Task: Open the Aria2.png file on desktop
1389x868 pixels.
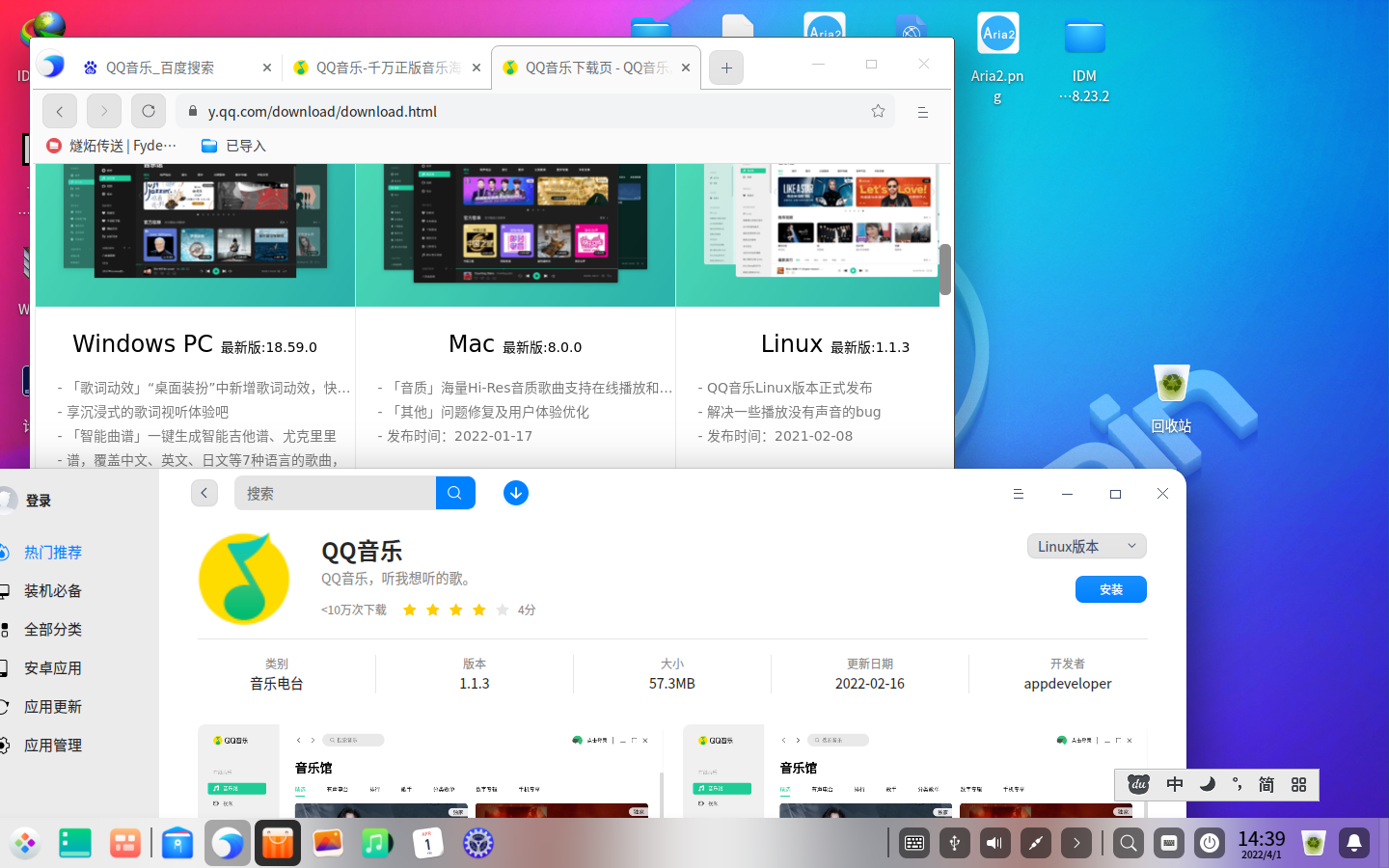Action: point(997,58)
